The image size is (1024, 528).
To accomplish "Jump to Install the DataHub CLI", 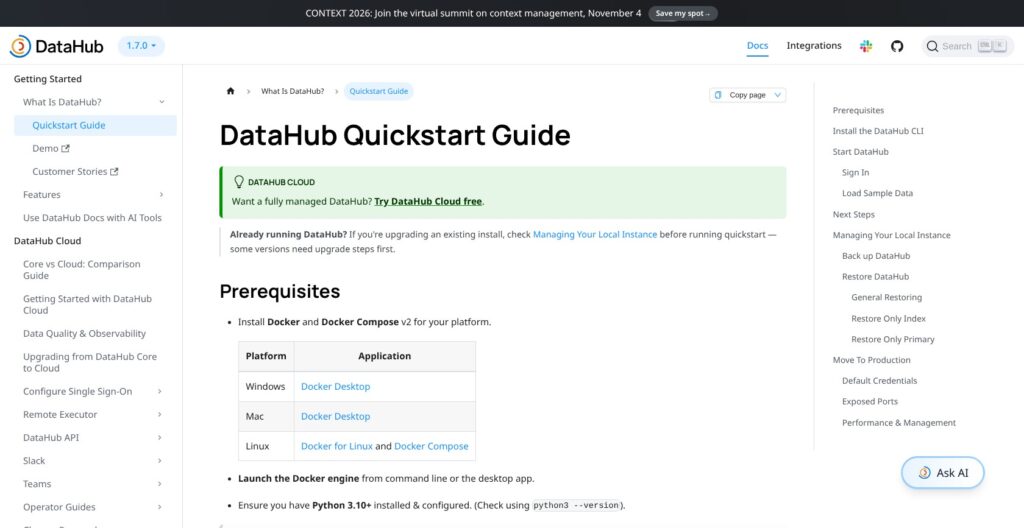I will click(878, 131).
